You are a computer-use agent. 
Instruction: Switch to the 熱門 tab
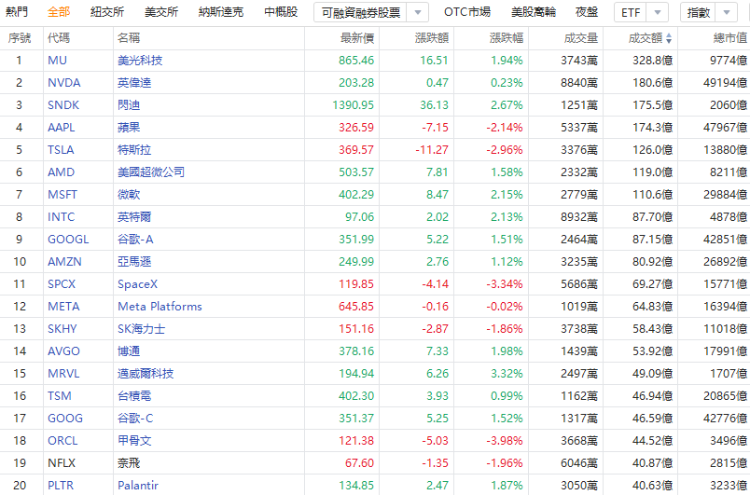click(17, 12)
